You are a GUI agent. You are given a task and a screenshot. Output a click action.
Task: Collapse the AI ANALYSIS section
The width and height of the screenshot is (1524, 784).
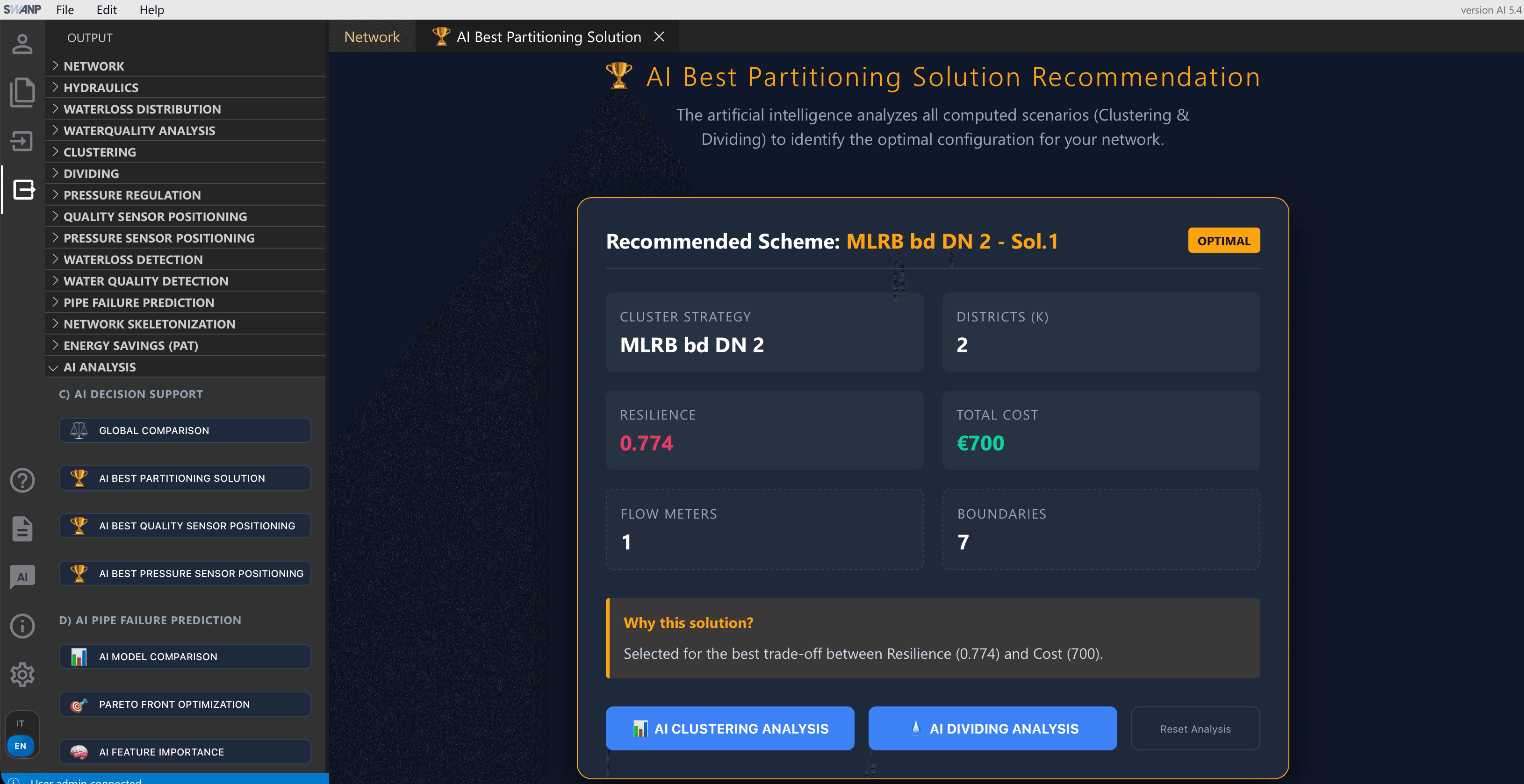(x=185, y=367)
